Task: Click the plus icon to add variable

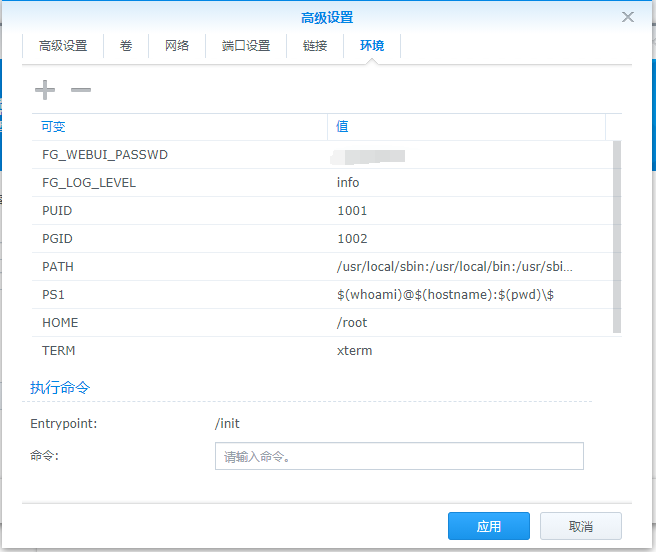Action: coord(45,90)
